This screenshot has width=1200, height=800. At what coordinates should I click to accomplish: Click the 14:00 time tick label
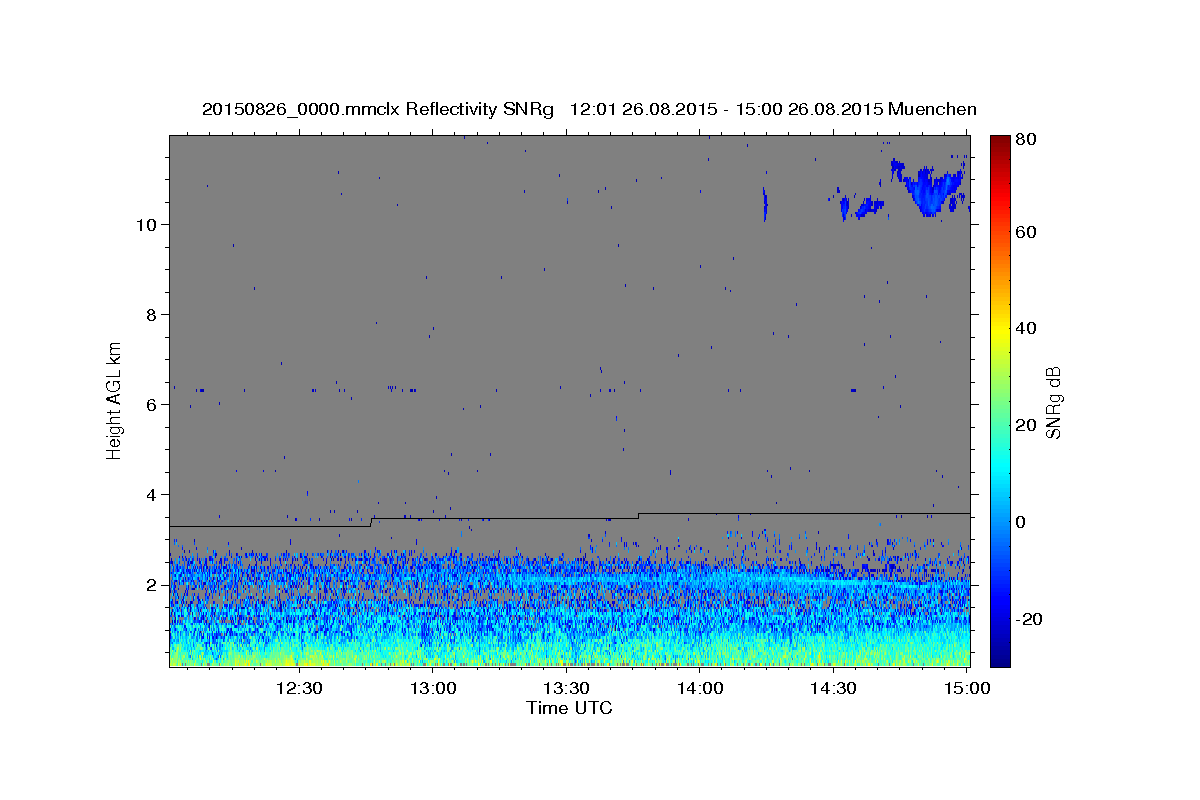tap(699, 689)
